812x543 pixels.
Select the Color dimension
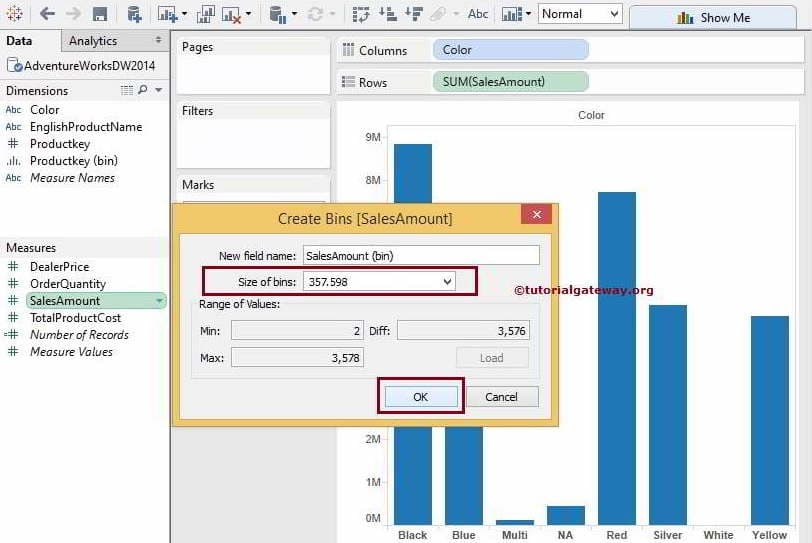point(45,110)
